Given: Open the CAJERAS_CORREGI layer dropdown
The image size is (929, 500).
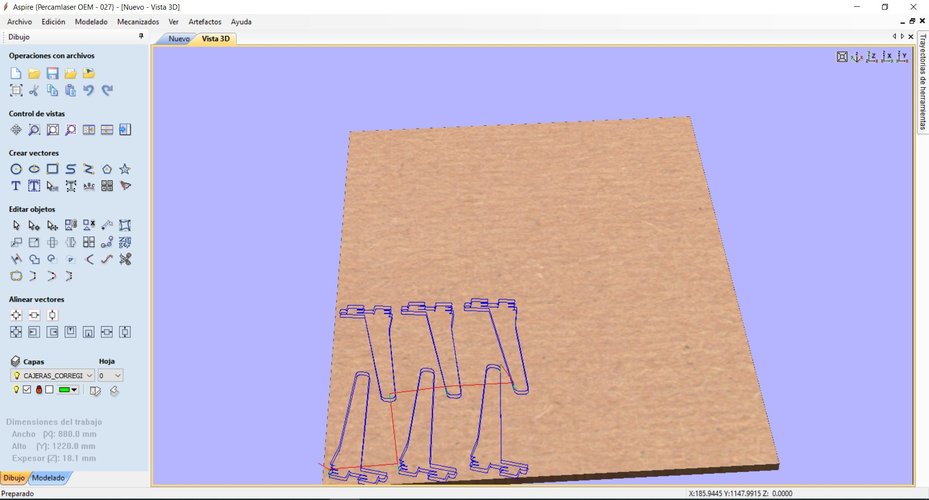Looking at the screenshot, I should (52, 376).
